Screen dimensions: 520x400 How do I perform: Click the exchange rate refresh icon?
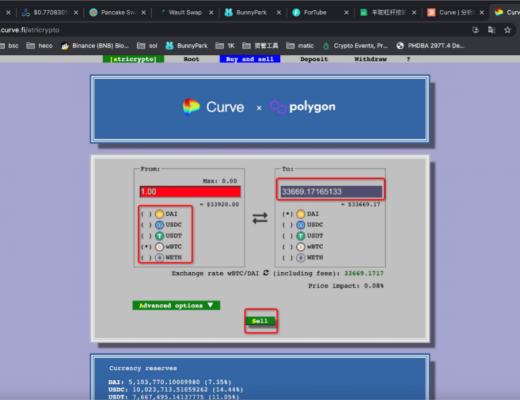tap(266, 273)
